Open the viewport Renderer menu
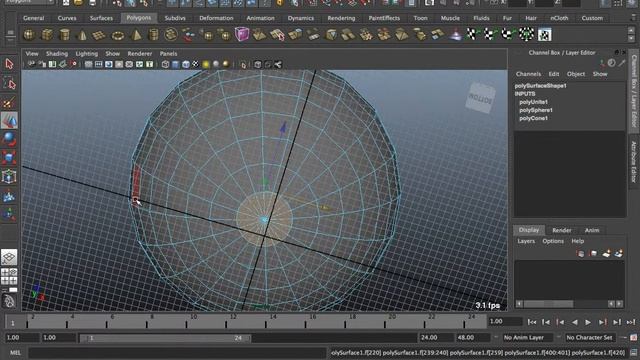Screen dimensions: 640x360 point(140,53)
